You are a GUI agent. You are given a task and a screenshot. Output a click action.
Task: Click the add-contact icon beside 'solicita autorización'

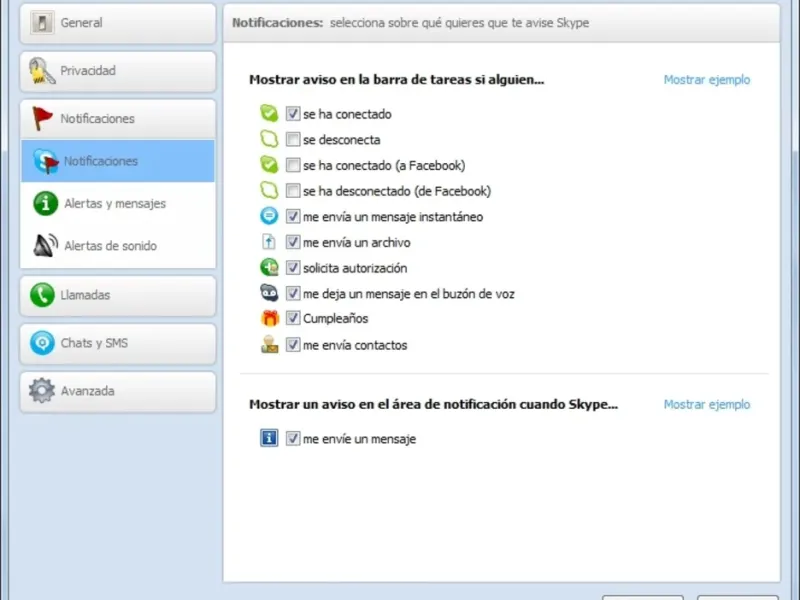[269, 267]
